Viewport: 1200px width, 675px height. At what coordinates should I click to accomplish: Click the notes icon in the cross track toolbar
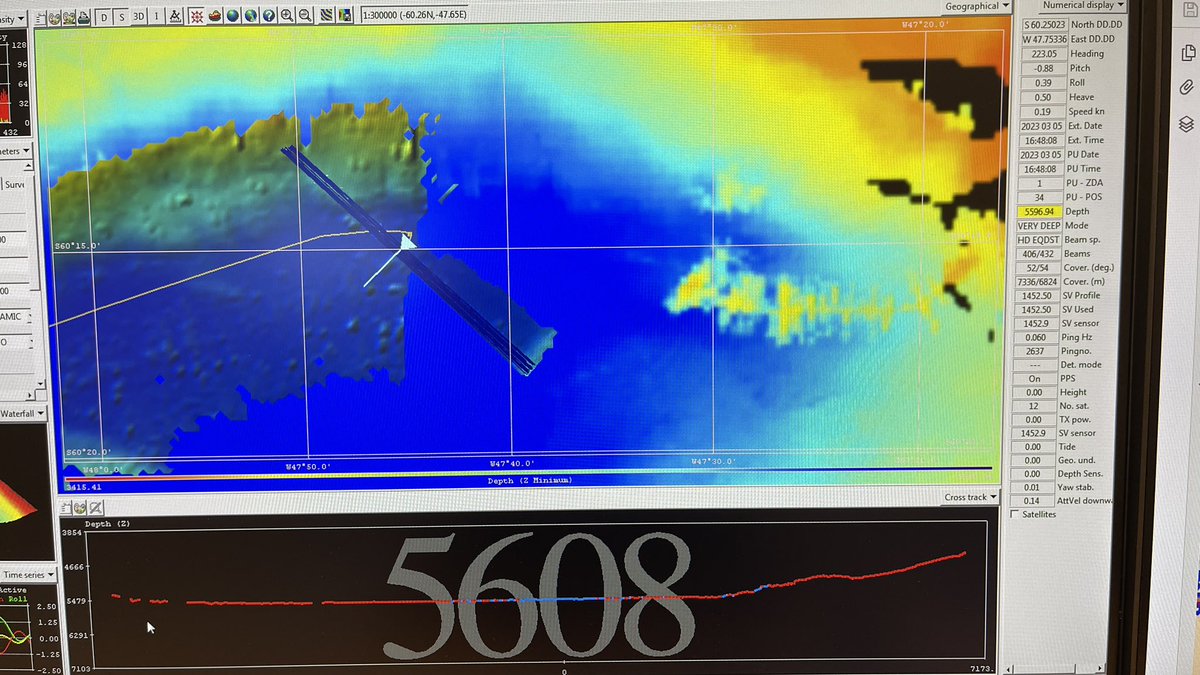[66, 508]
